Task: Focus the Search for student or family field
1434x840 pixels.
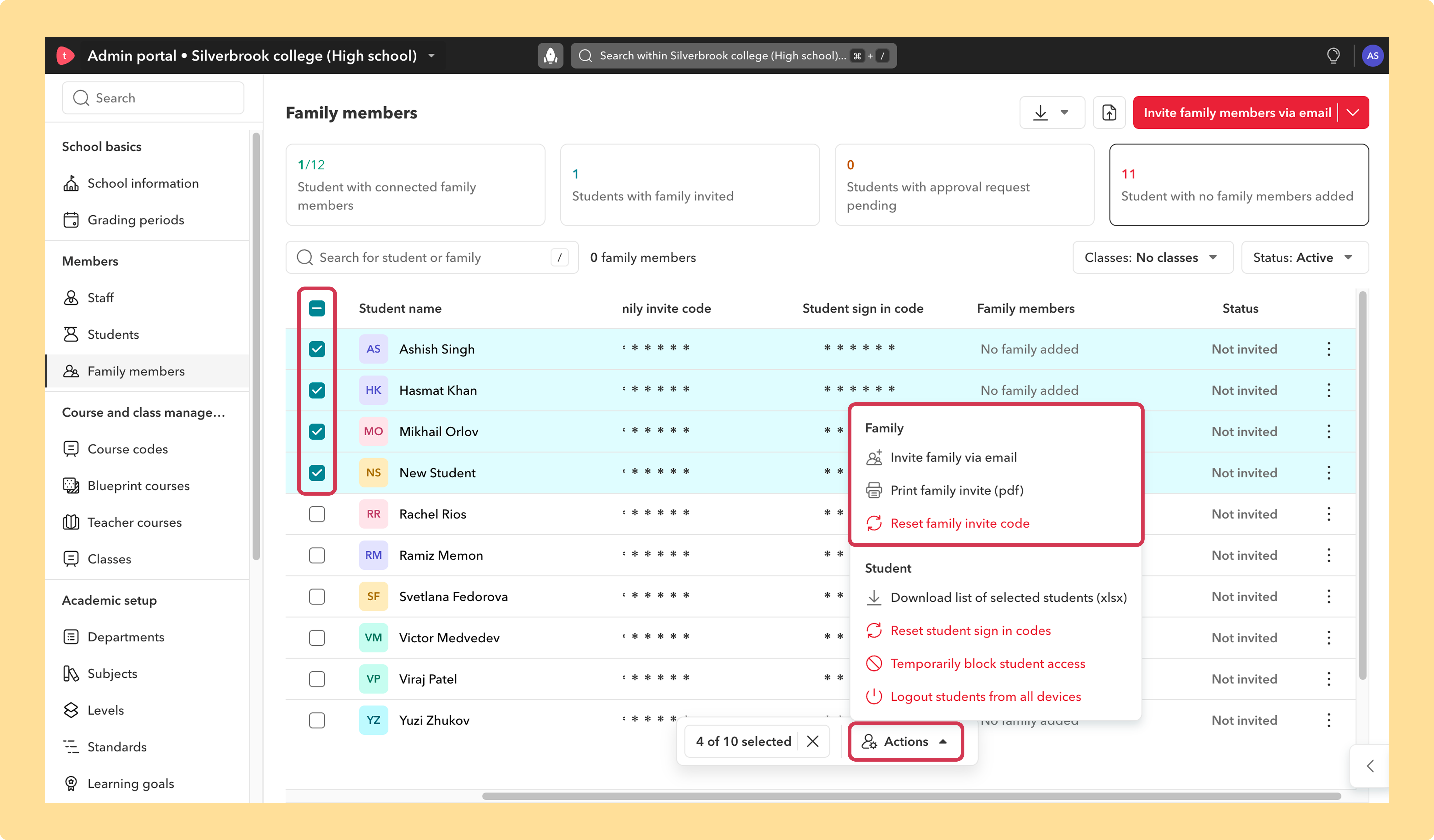Action: [x=432, y=258]
